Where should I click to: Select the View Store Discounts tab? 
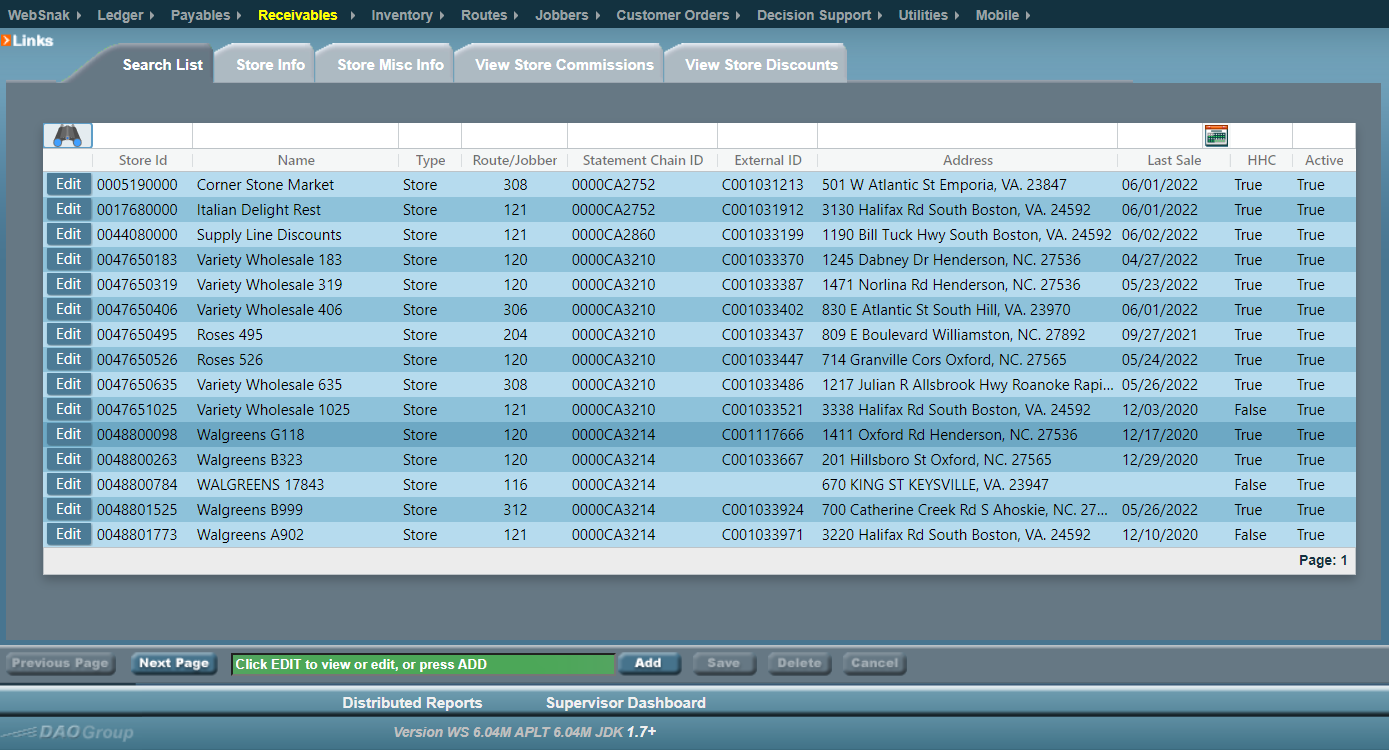click(x=761, y=65)
